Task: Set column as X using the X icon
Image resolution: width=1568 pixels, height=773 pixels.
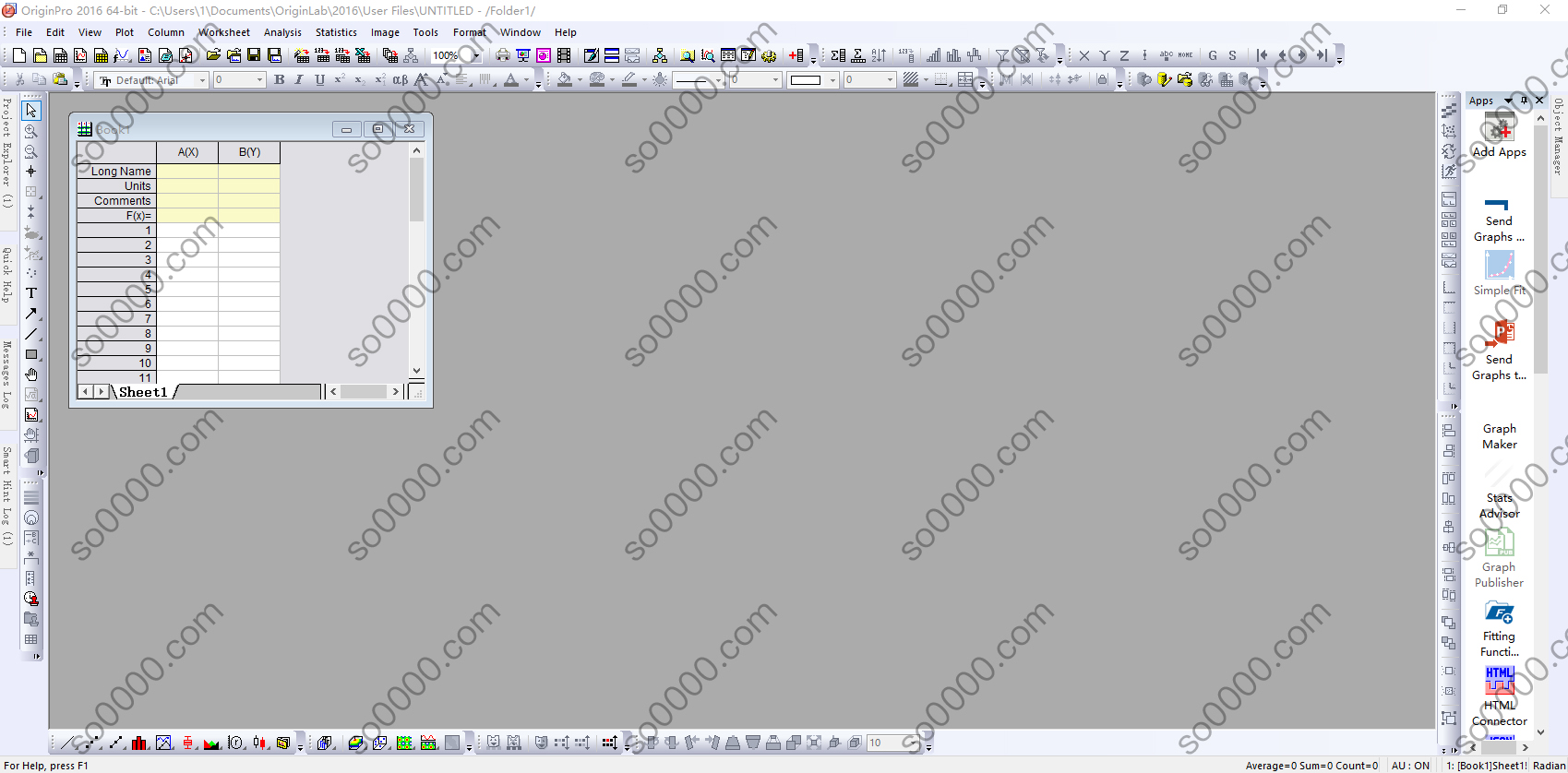Action: 1084,55
